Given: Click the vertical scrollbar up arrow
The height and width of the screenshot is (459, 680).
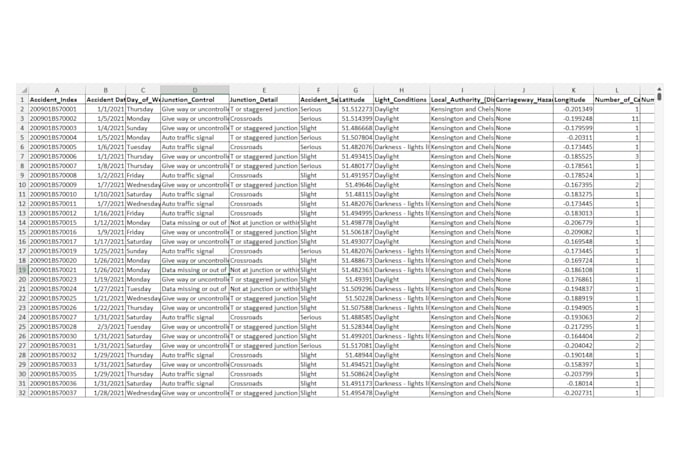Looking at the screenshot, I should [x=659, y=89].
